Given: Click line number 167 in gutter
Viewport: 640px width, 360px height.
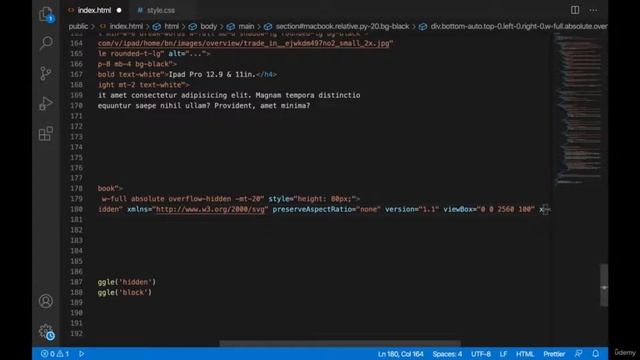Looking at the screenshot, I should (x=76, y=74).
